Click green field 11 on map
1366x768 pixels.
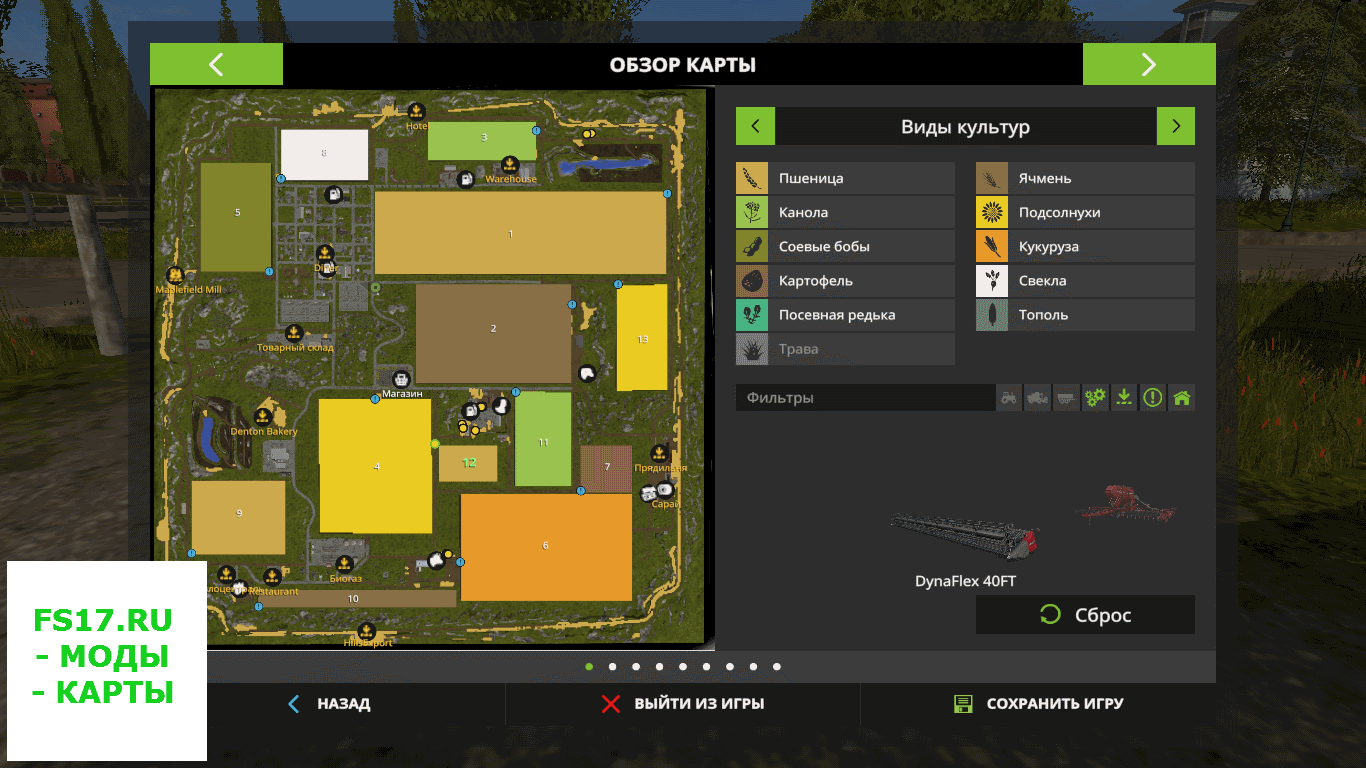point(543,439)
